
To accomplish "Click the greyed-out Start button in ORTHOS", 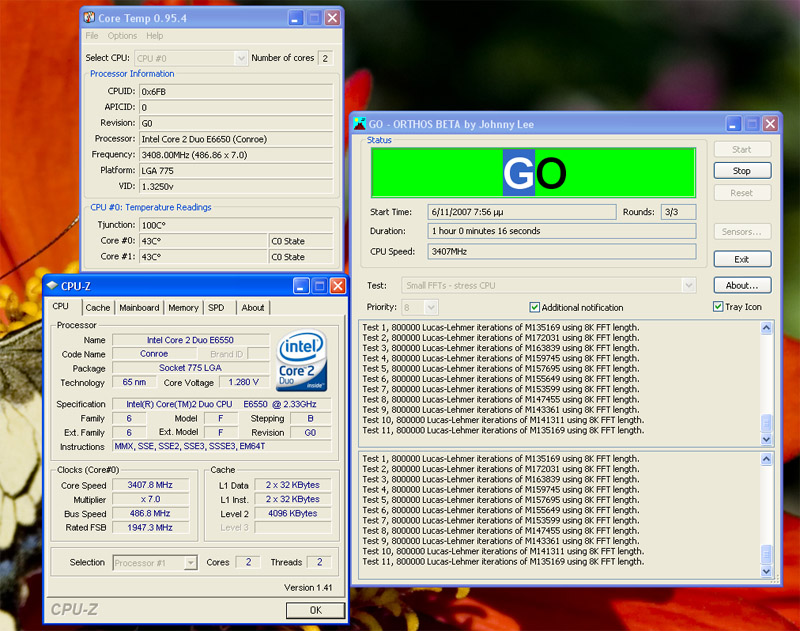I will (742, 149).
